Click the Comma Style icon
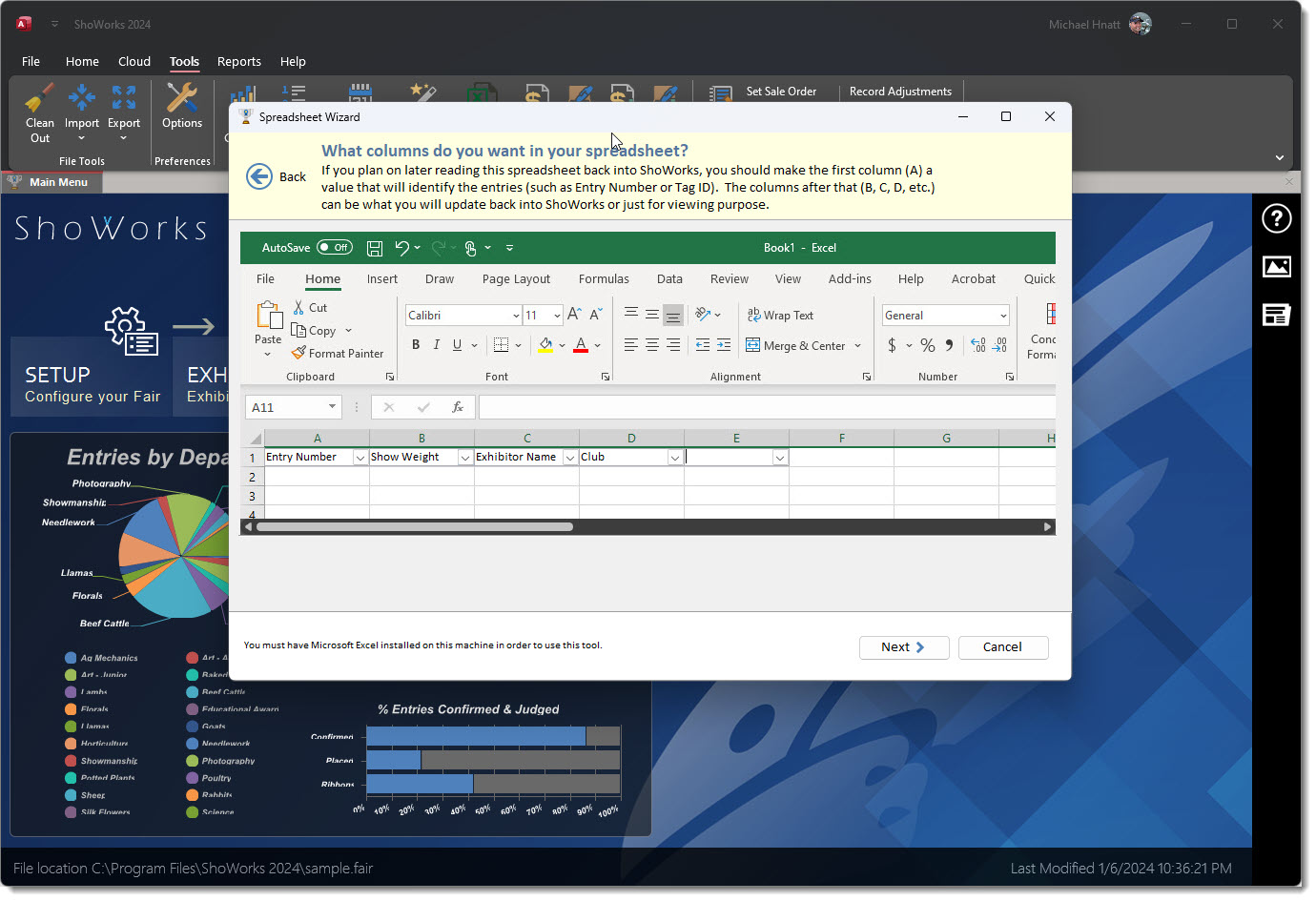The height and width of the screenshot is (901, 1316). [949, 345]
